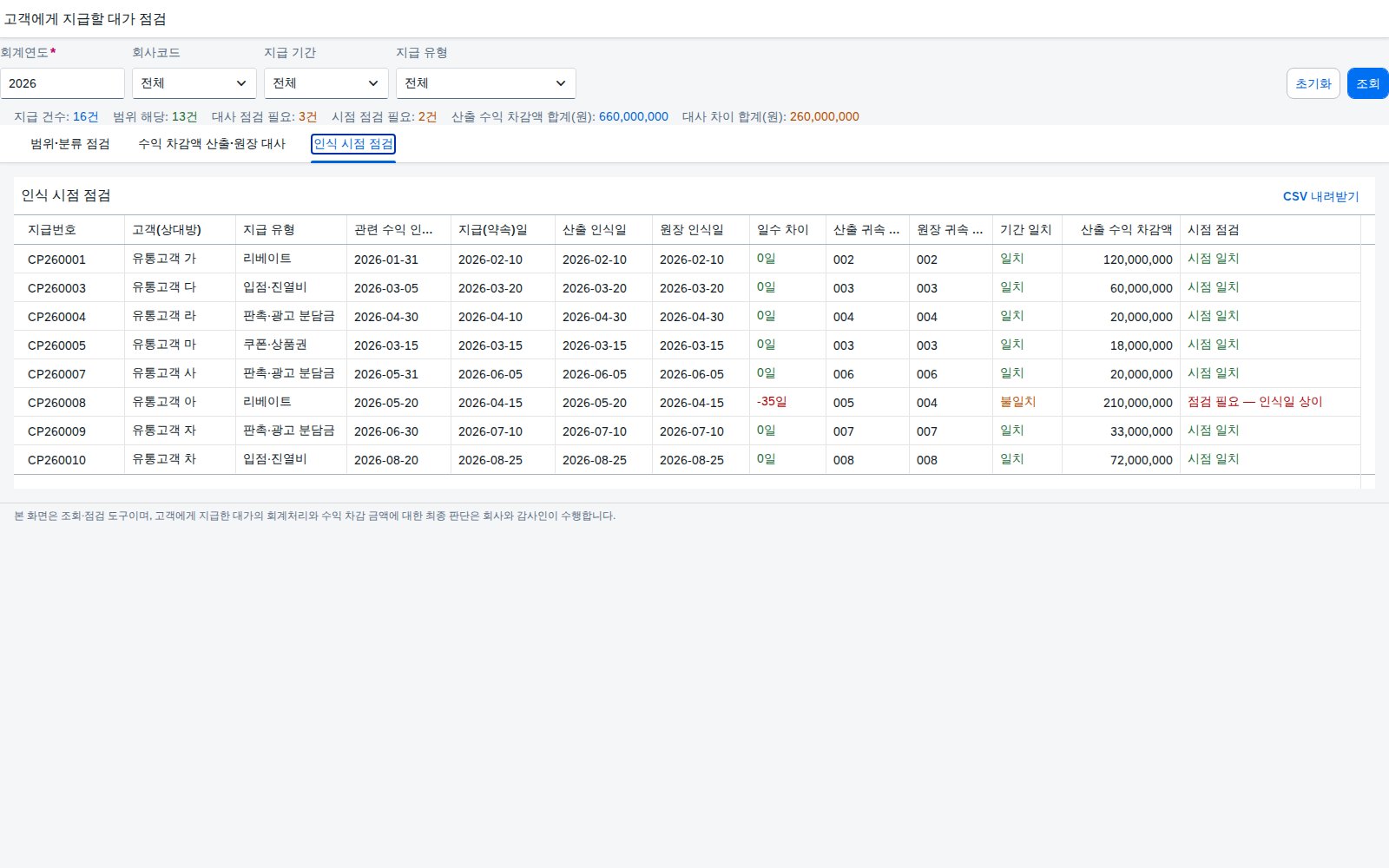The height and width of the screenshot is (868, 1389).
Task: Switch to the 범위·분류 점검 tab
Action: 70,144
